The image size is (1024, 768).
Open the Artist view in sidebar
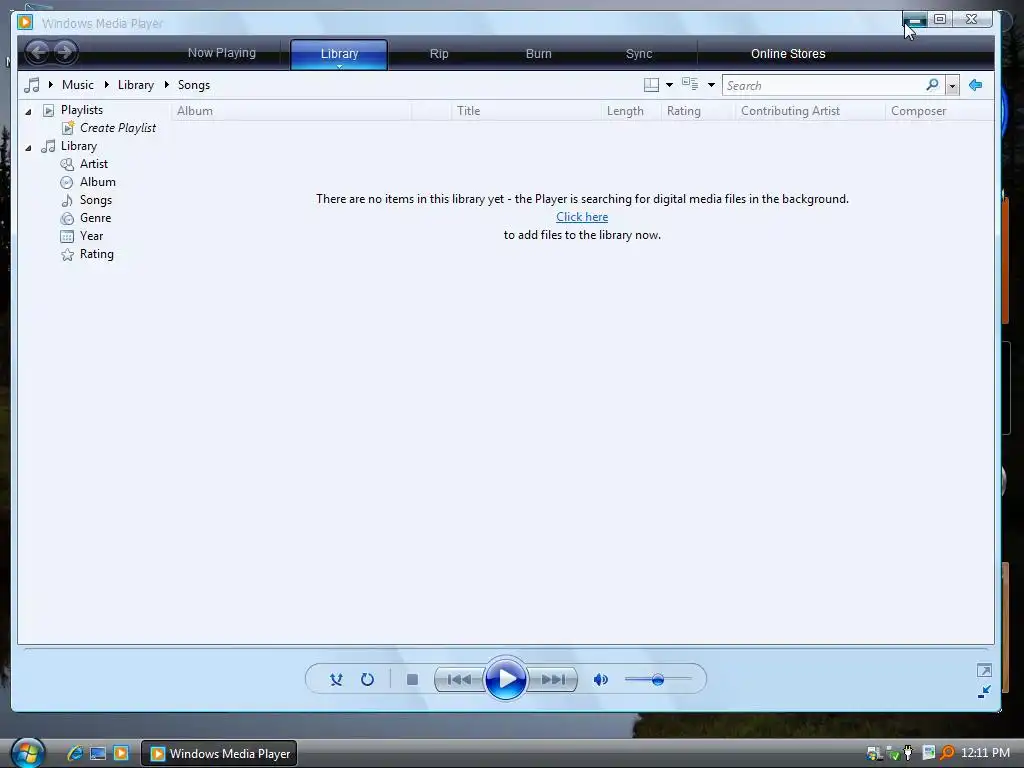pyautogui.click(x=93, y=164)
